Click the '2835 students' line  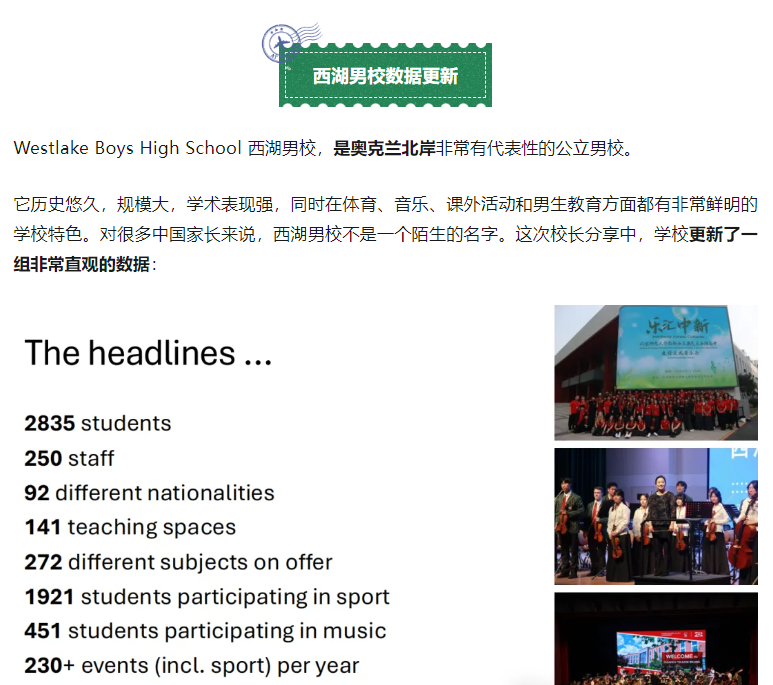coord(98,423)
